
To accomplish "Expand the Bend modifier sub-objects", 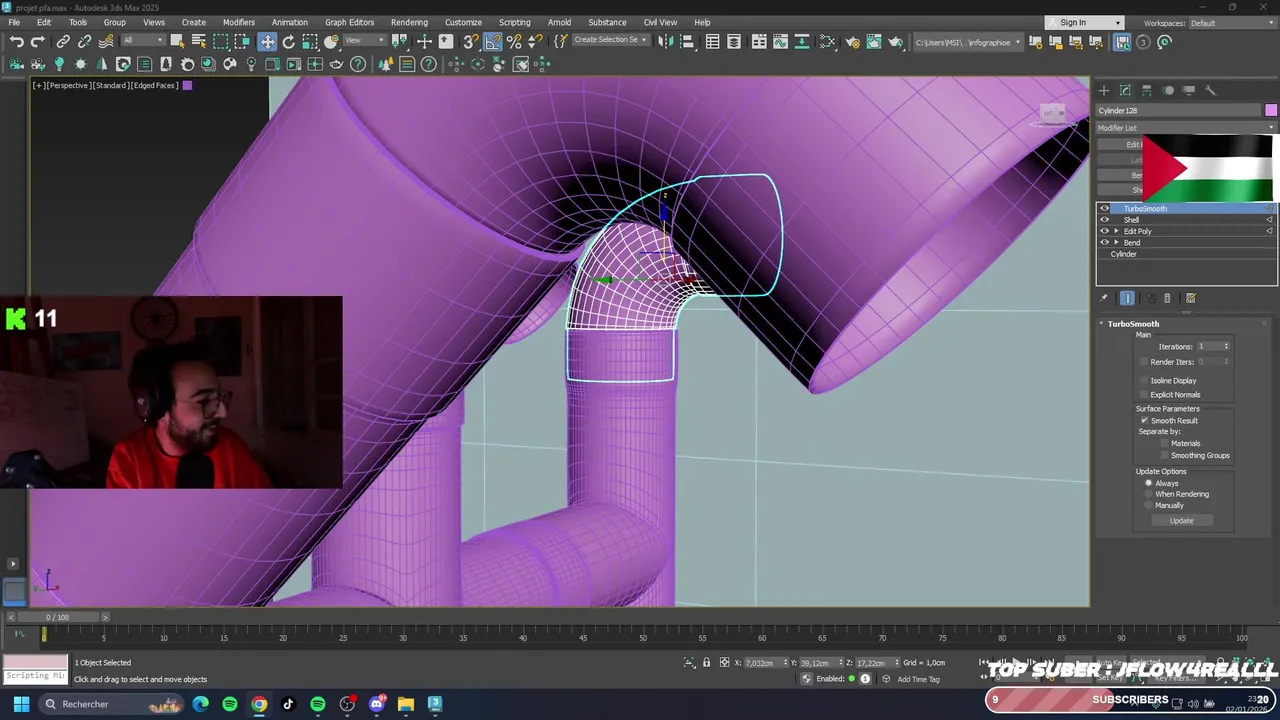I will 1117,243.
